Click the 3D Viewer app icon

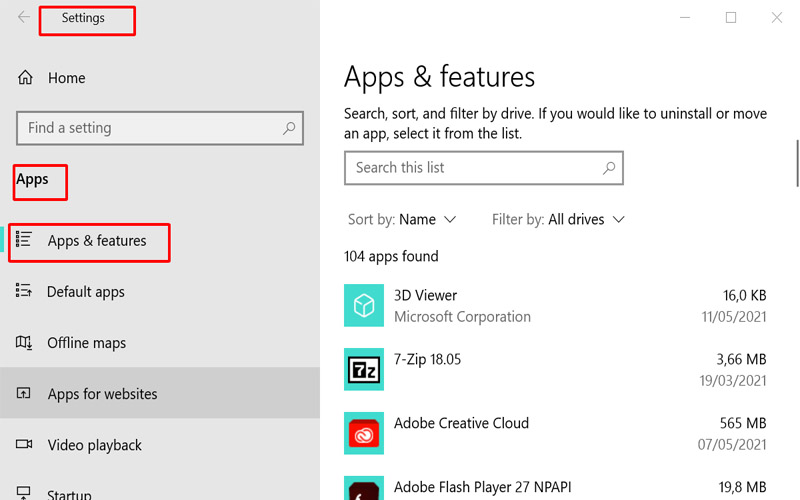[x=363, y=305]
